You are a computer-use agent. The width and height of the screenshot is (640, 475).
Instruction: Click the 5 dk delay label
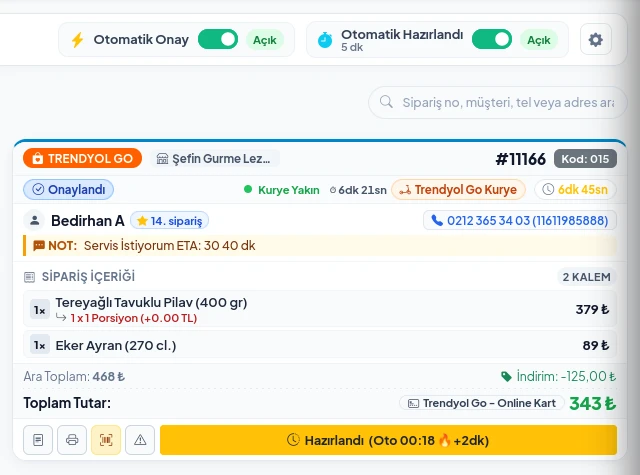pyautogui.click(x=352, y=47)
